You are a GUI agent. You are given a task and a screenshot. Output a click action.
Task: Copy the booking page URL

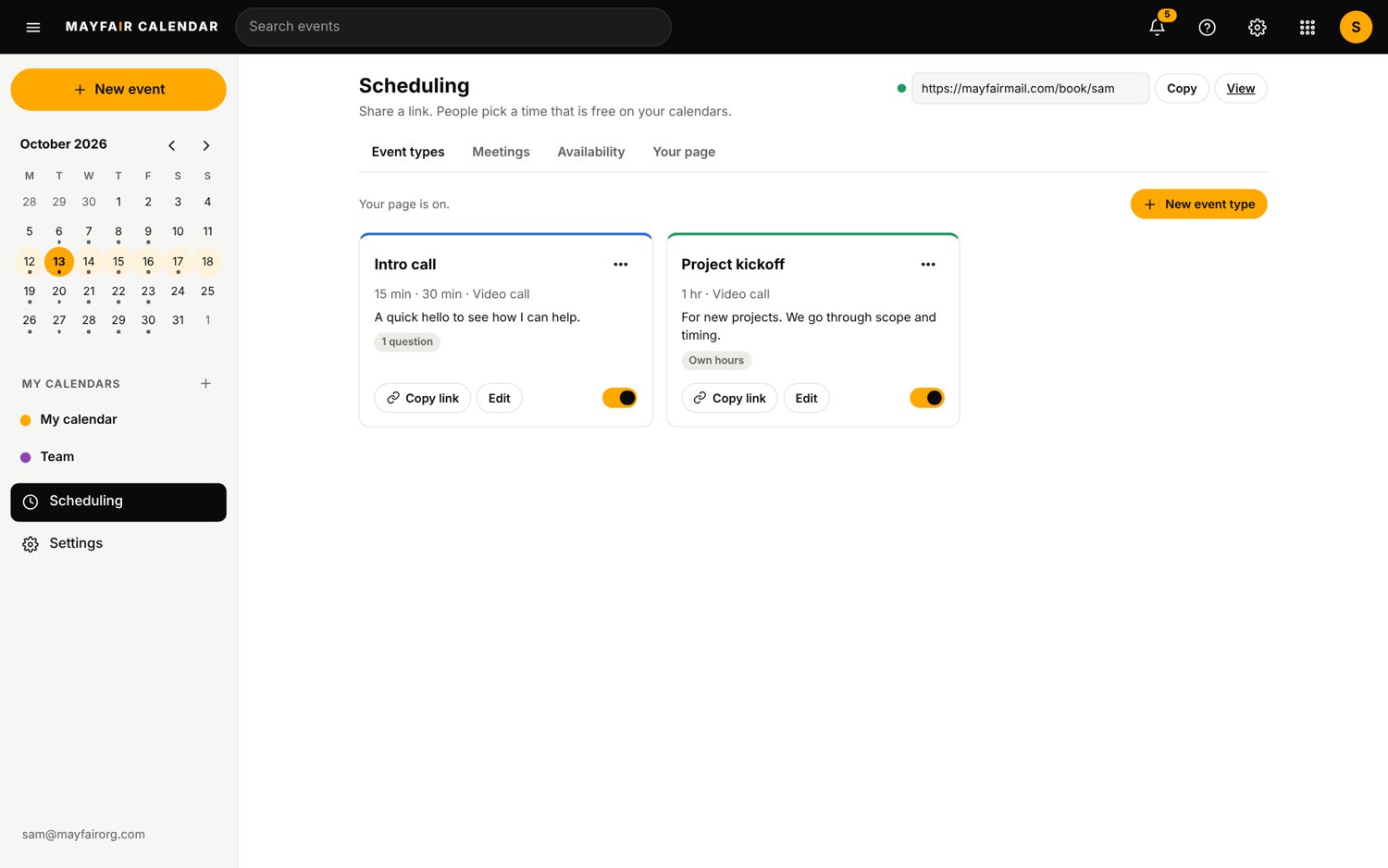(x=1182, y=89)
